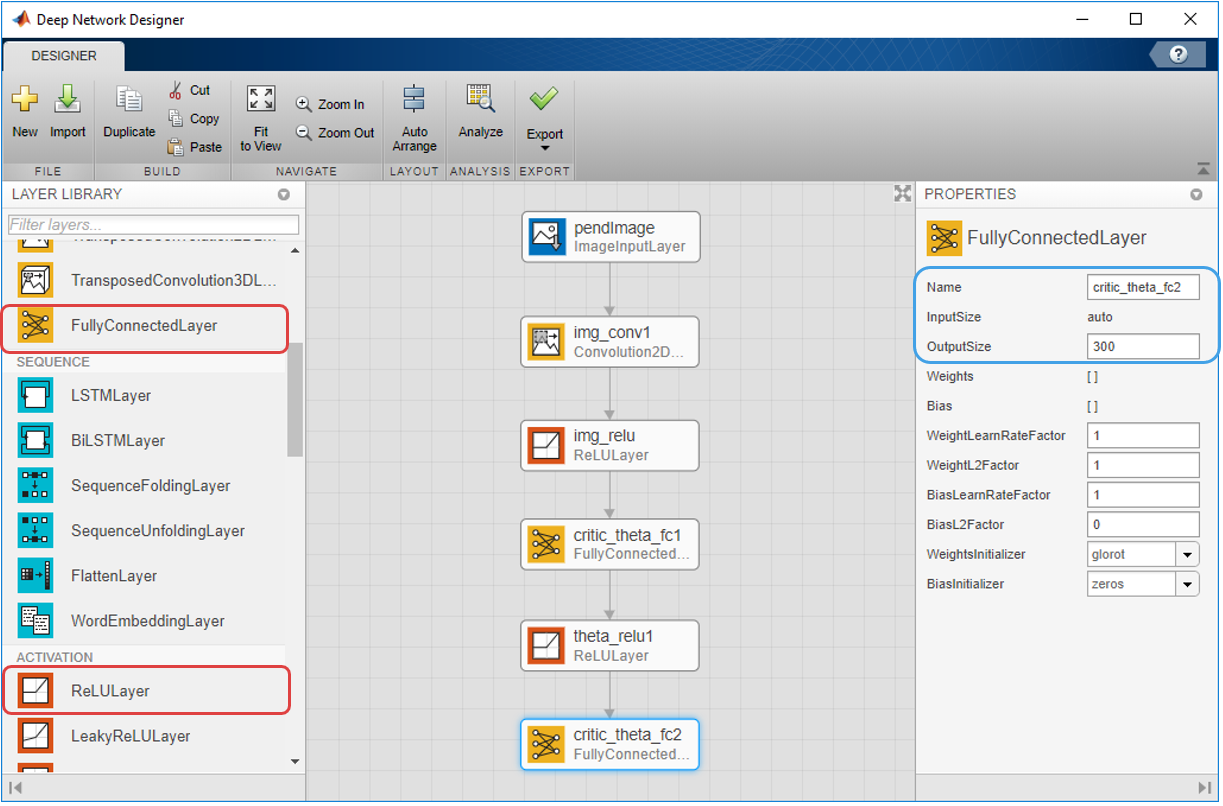Click the Weights empty value
The image size is (1223, 806).
pyautogui.click(x=1092, y=376)
